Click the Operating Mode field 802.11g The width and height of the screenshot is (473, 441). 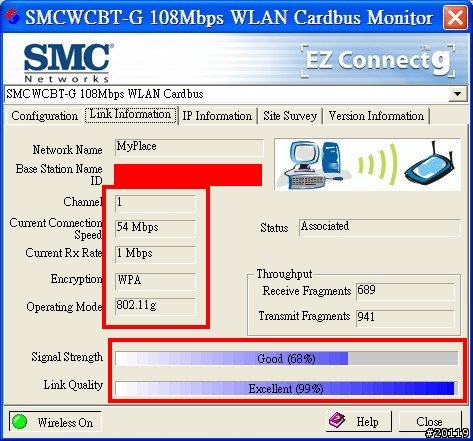pyautogui.click(x=155, y=306)
